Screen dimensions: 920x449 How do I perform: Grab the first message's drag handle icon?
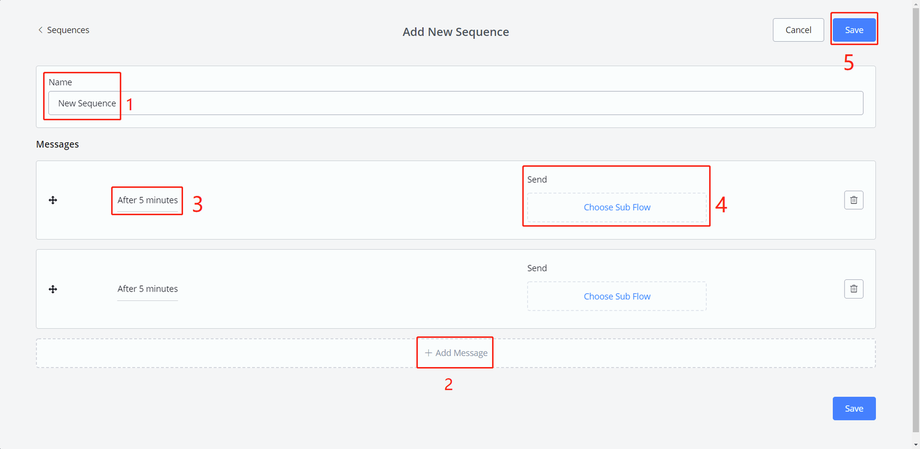(x=53, y=200)
